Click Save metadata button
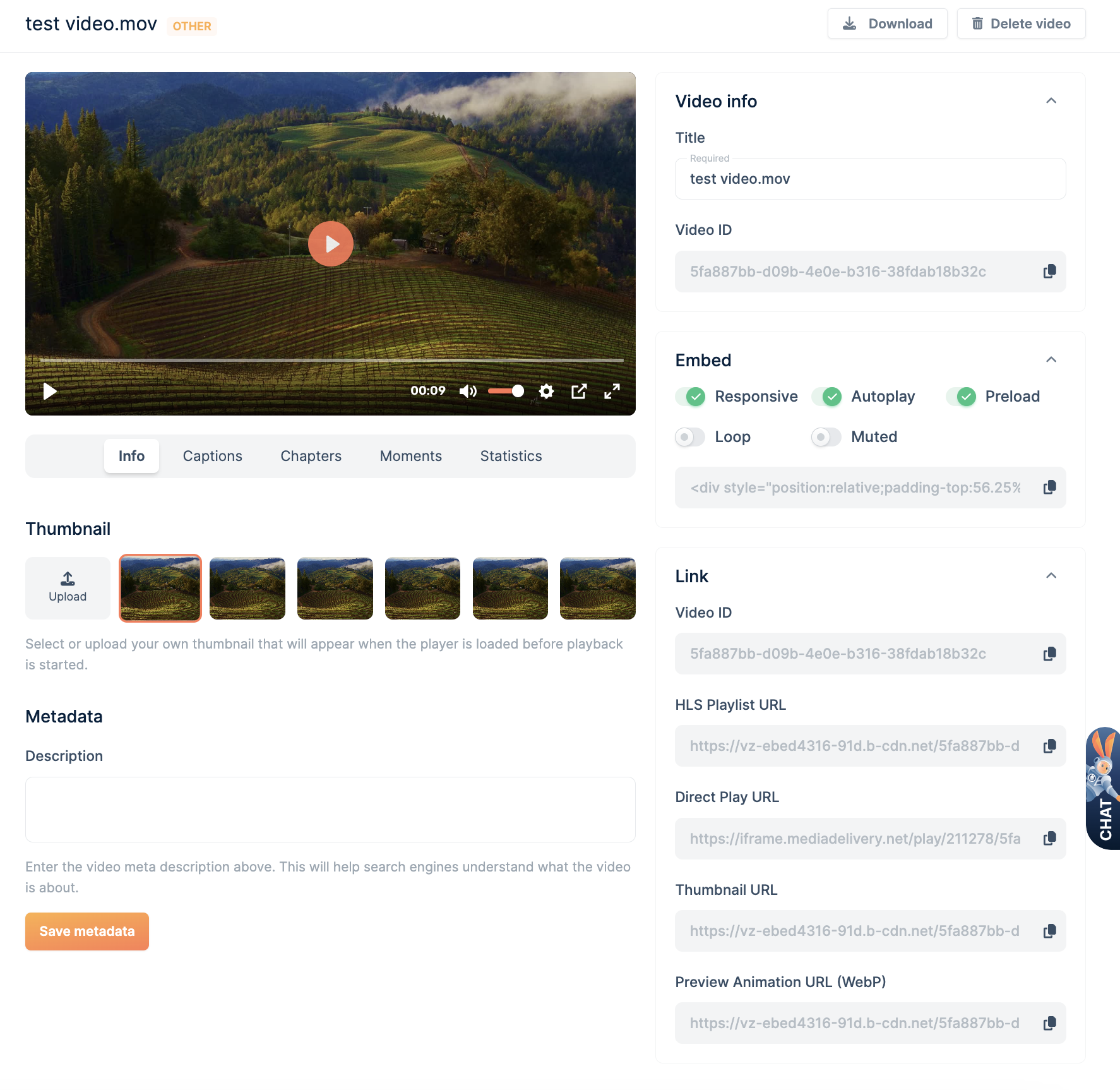The width and height of the screenshot is (1120, 1090). point(87,931)
